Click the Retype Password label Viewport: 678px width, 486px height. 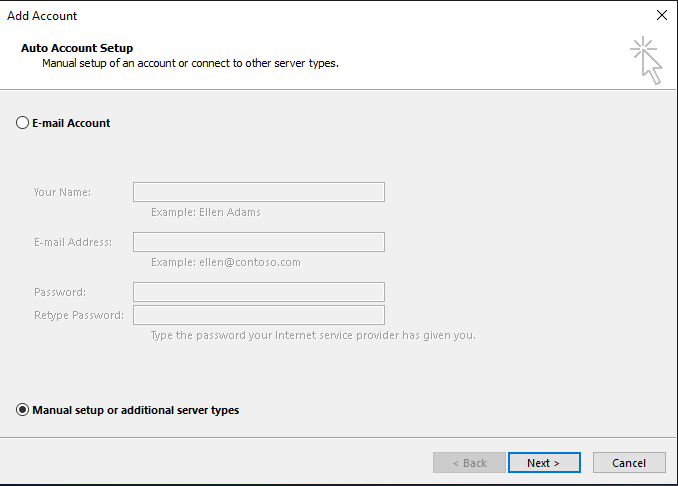(x=79, y=315)
